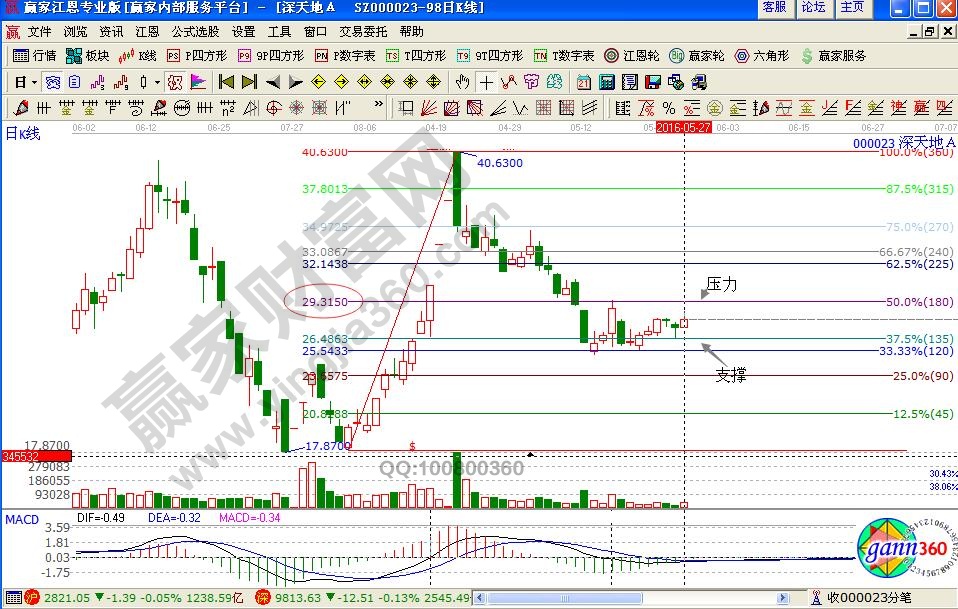Click the percent sign drawing tool

[x=668, y=108]
